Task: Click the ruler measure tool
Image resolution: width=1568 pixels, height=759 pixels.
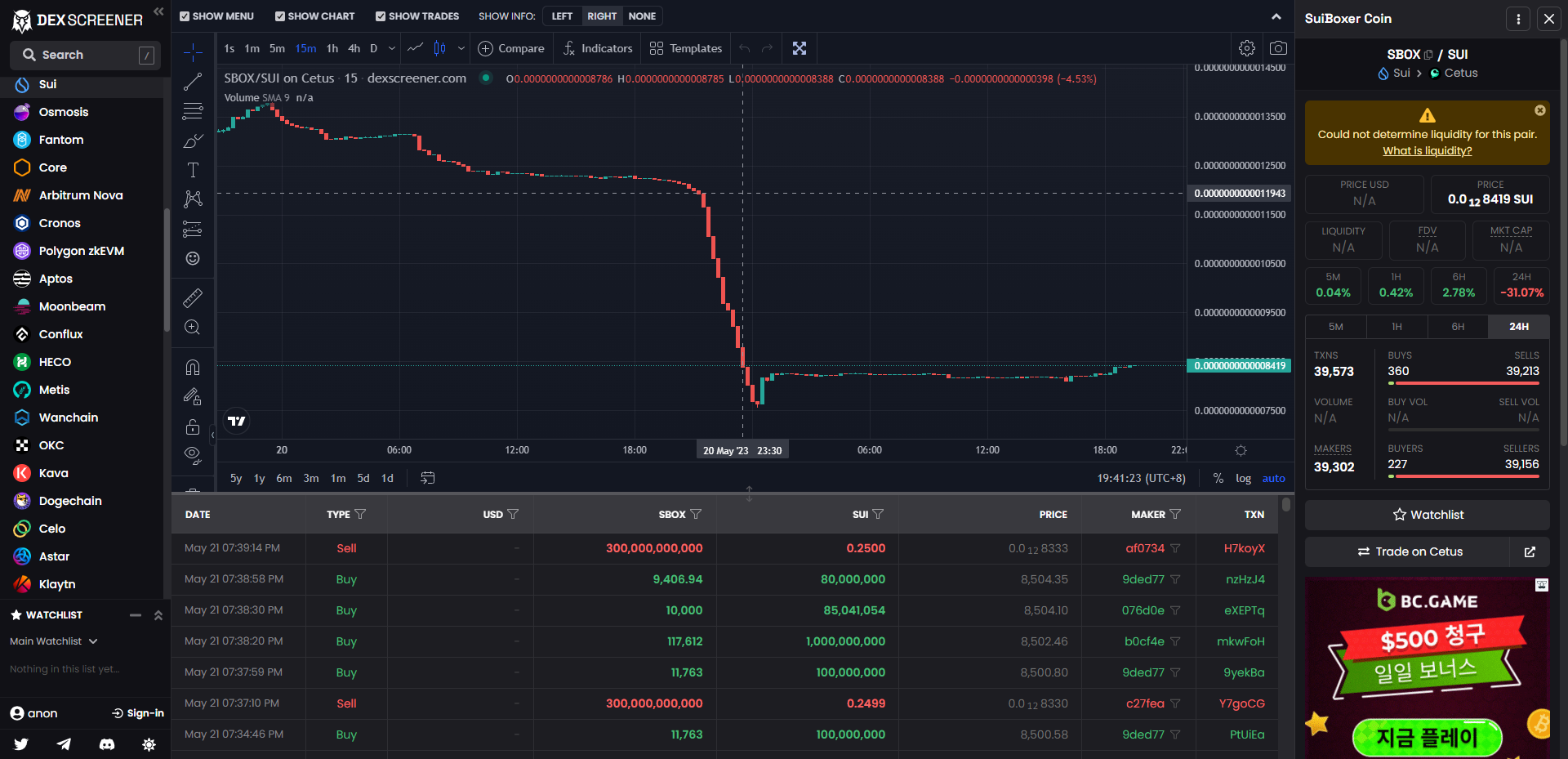Action: pos(193,298)
